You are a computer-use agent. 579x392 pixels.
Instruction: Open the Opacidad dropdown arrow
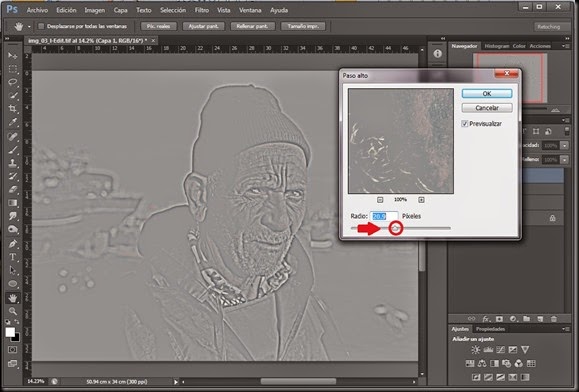click(x=565, y=145)
